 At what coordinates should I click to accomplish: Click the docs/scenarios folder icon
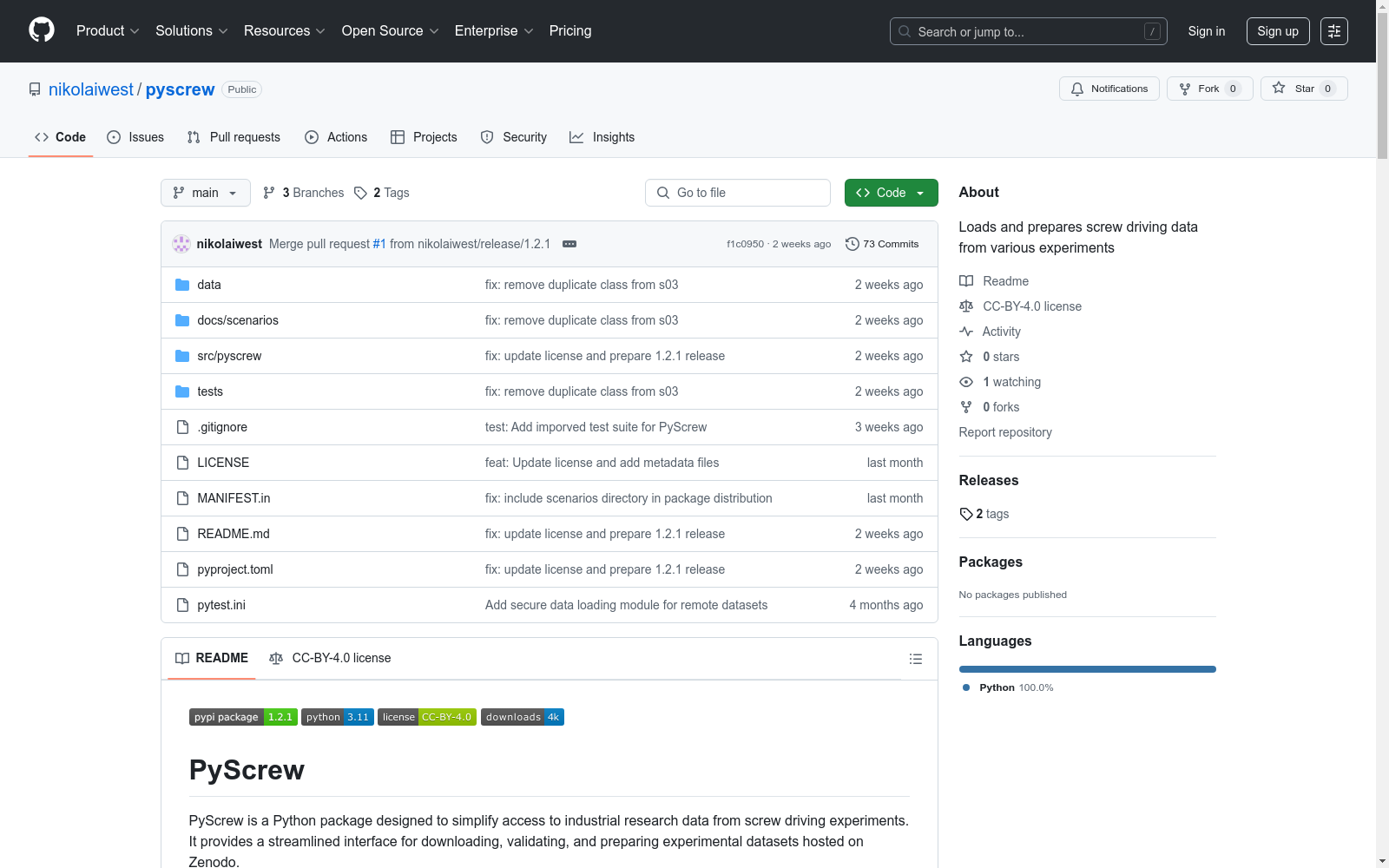tap(182, 320)
